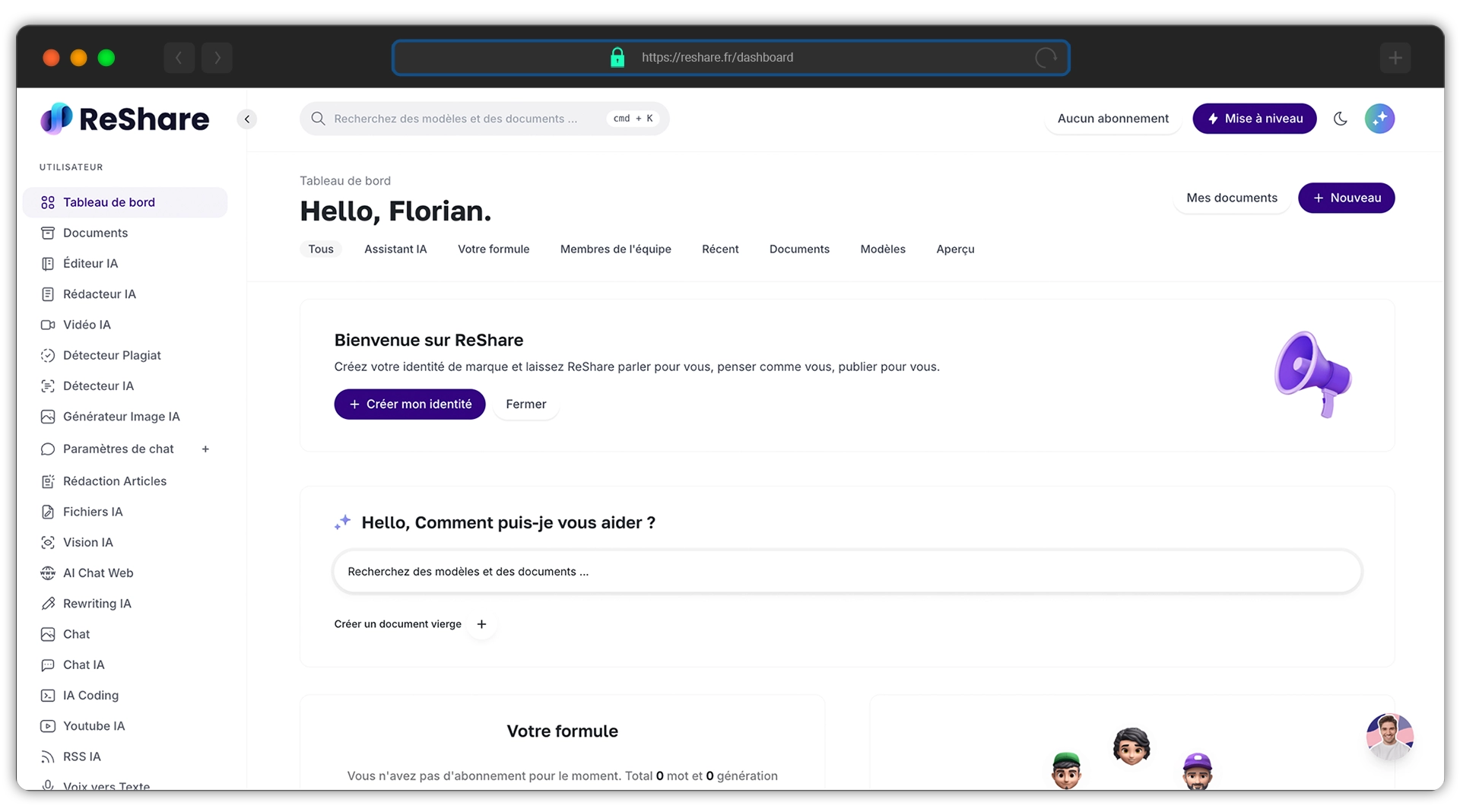Dismiss welcome card with Fermer
The image size is (1460, 812).
[x=526, y=404]
